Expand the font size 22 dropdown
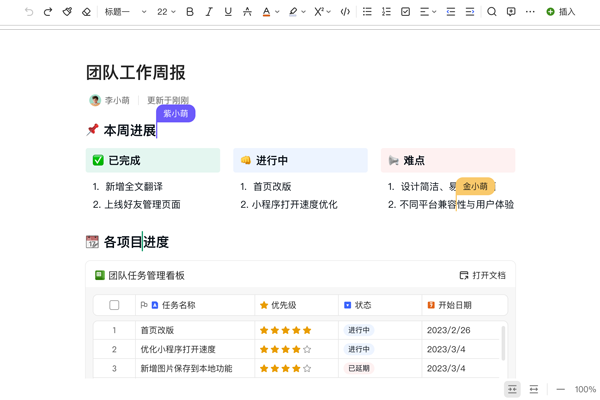The image size is (600, 400). [x=166, y=12]
